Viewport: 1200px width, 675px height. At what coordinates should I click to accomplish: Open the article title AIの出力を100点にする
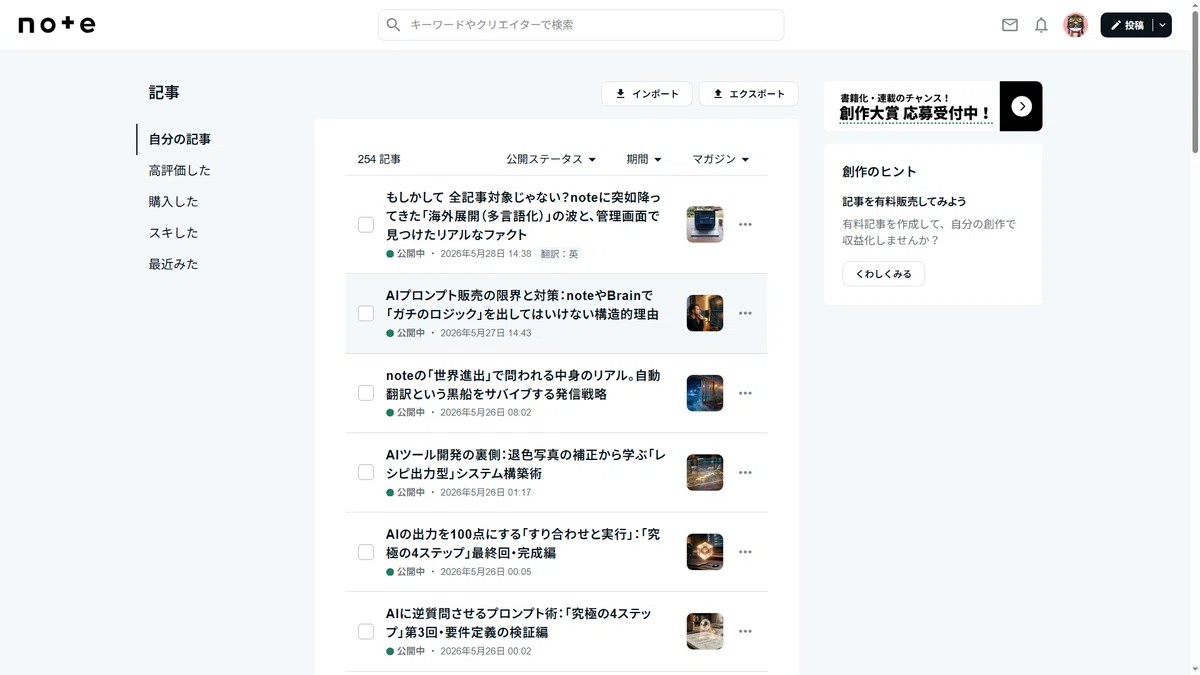(x=523, y=544)
